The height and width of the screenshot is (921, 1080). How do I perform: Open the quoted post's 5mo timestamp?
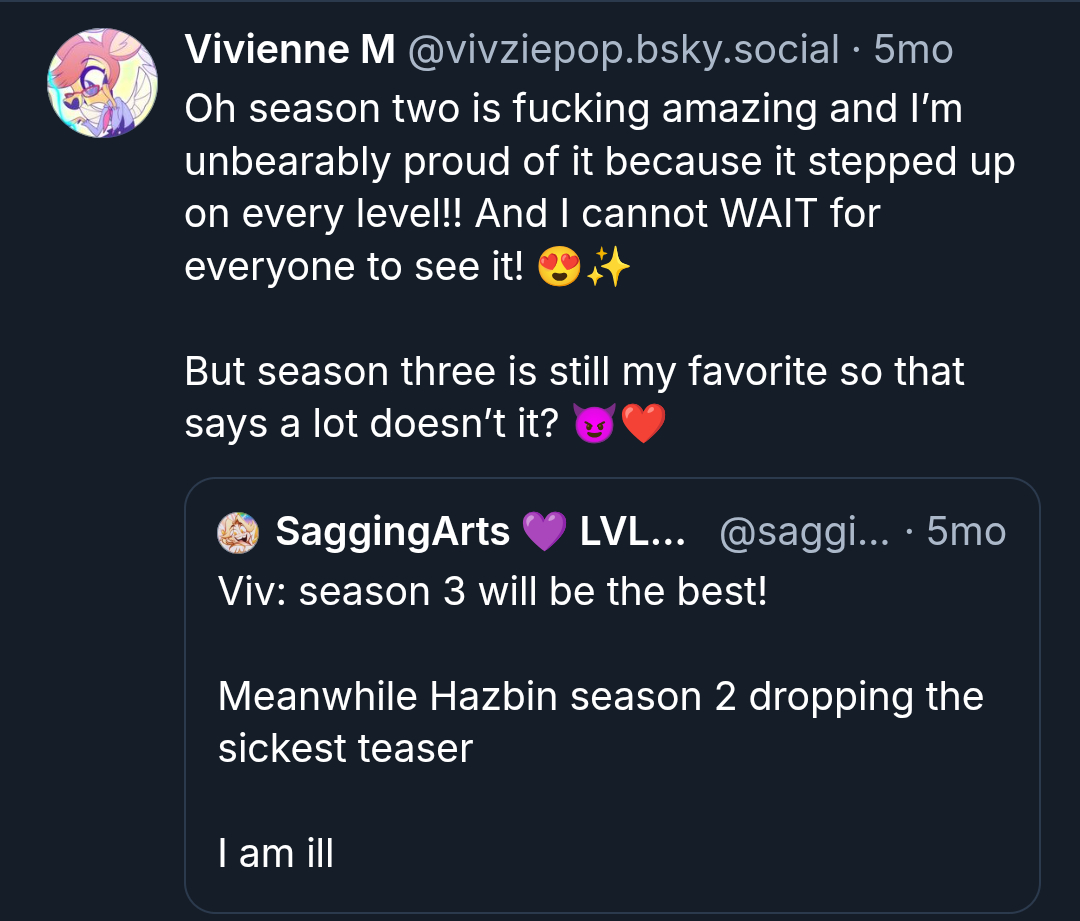[965, 533]
